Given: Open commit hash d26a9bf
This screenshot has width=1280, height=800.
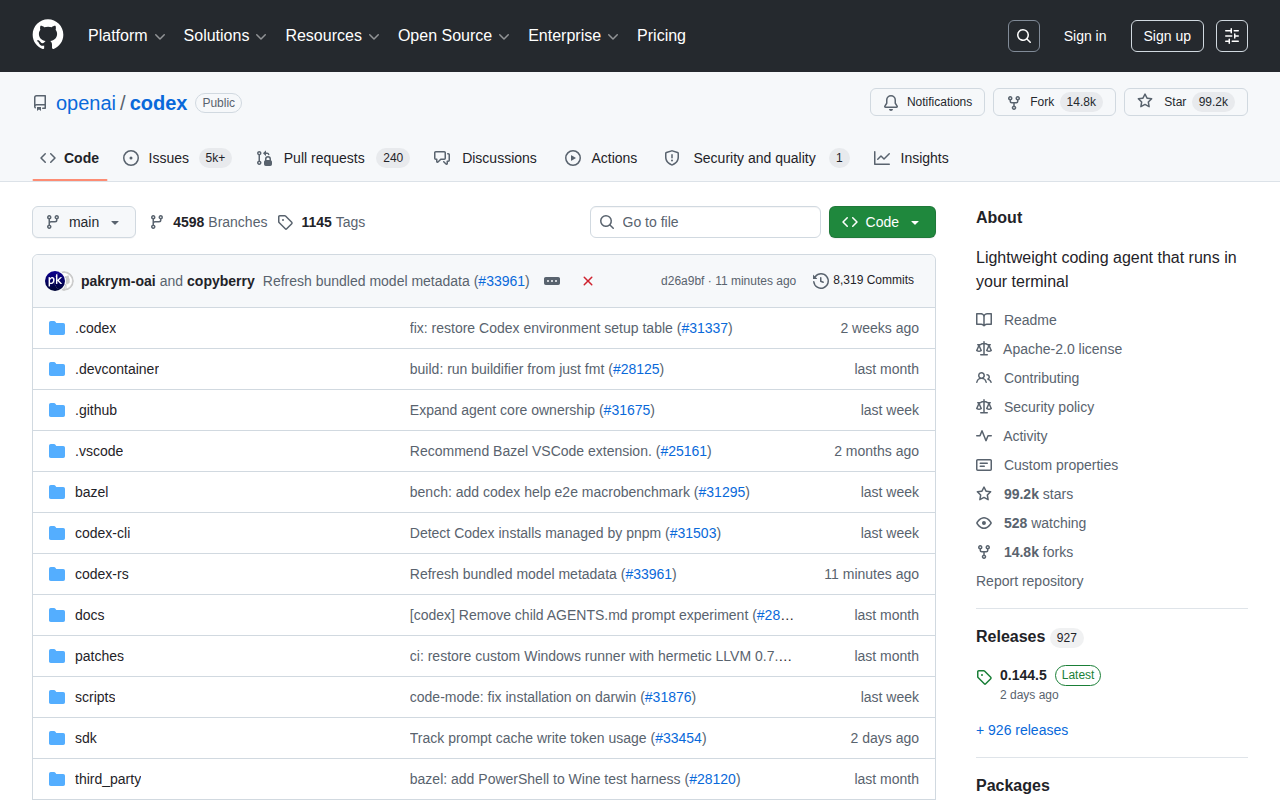Looking at the screenshot, I should tap(683, 281).
